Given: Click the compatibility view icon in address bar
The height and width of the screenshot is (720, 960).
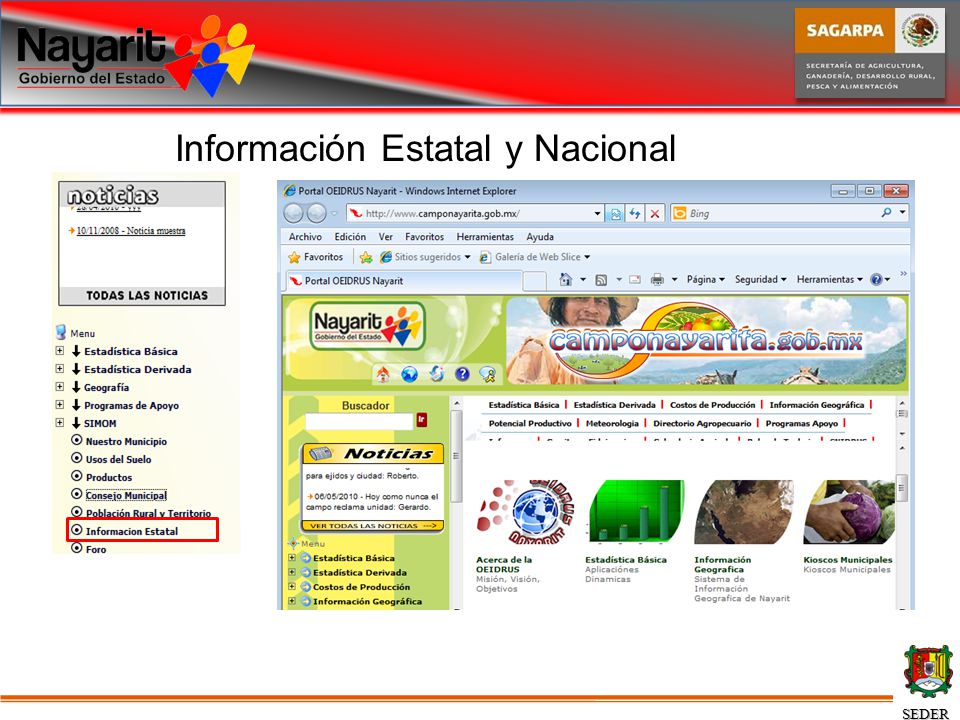Looking at the screenshot, I should click(x=615, y=214).
